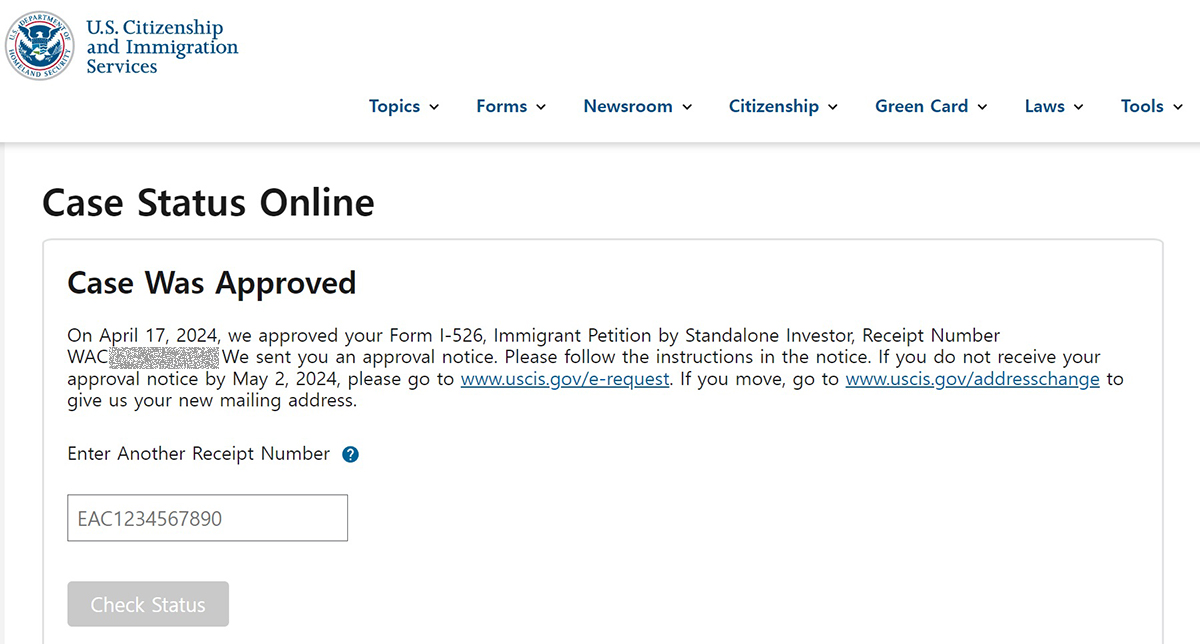Open the Newsroom menu
The width and height of the screenshot is (1200, 644).
[x=638, y=106]
